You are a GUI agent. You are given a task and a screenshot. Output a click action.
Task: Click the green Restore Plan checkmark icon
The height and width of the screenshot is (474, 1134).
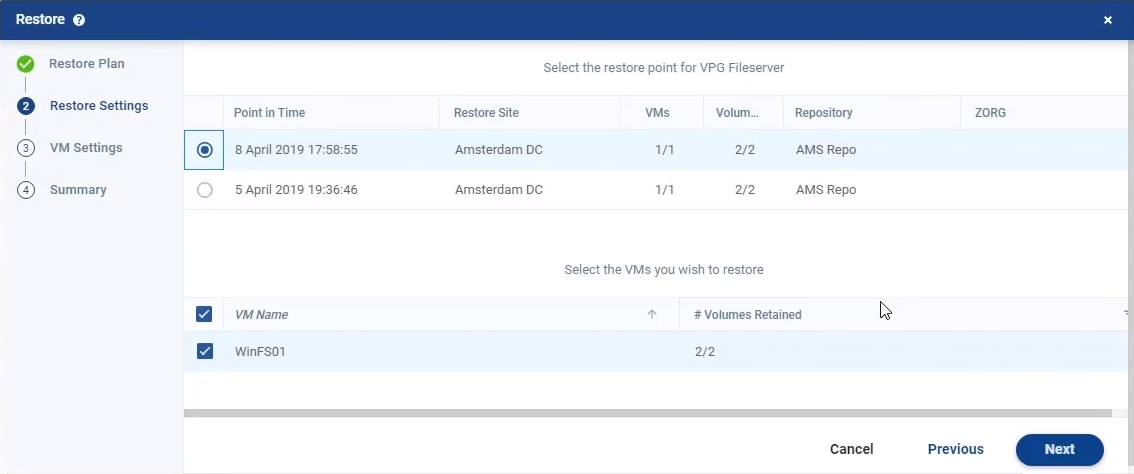click(25, 64)
